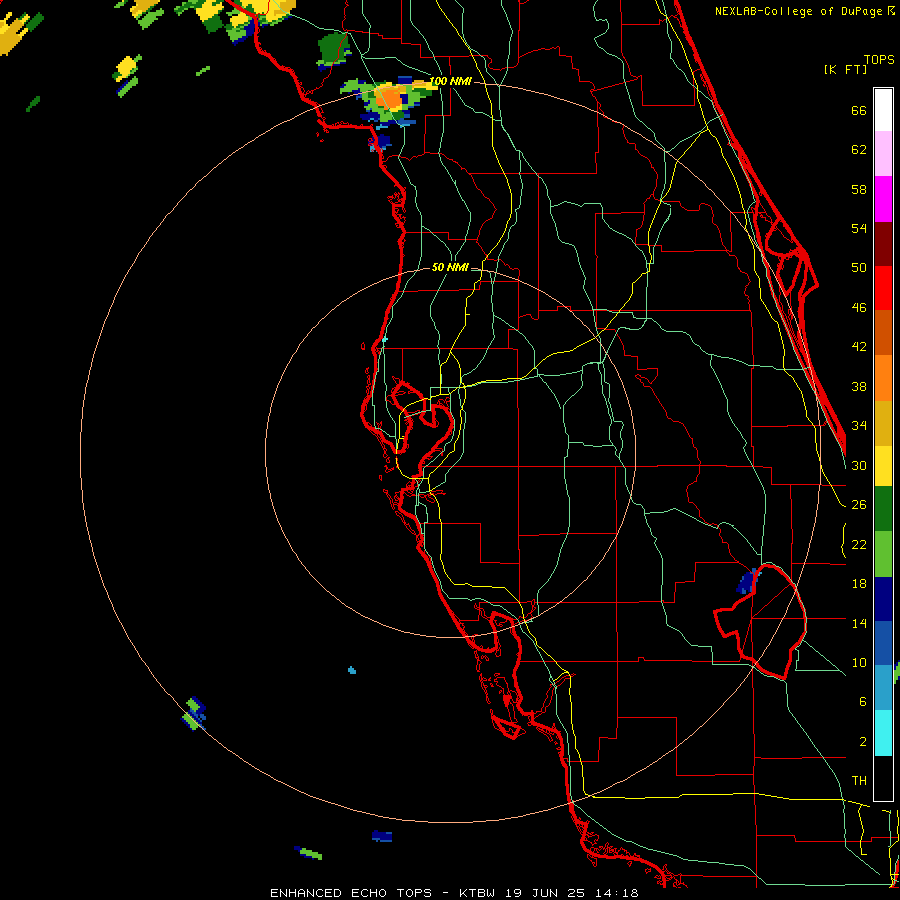The height and width of the screenshot is (900, 900).
Task: Click the 50 NMI range ring label
Action: [450, 267]
